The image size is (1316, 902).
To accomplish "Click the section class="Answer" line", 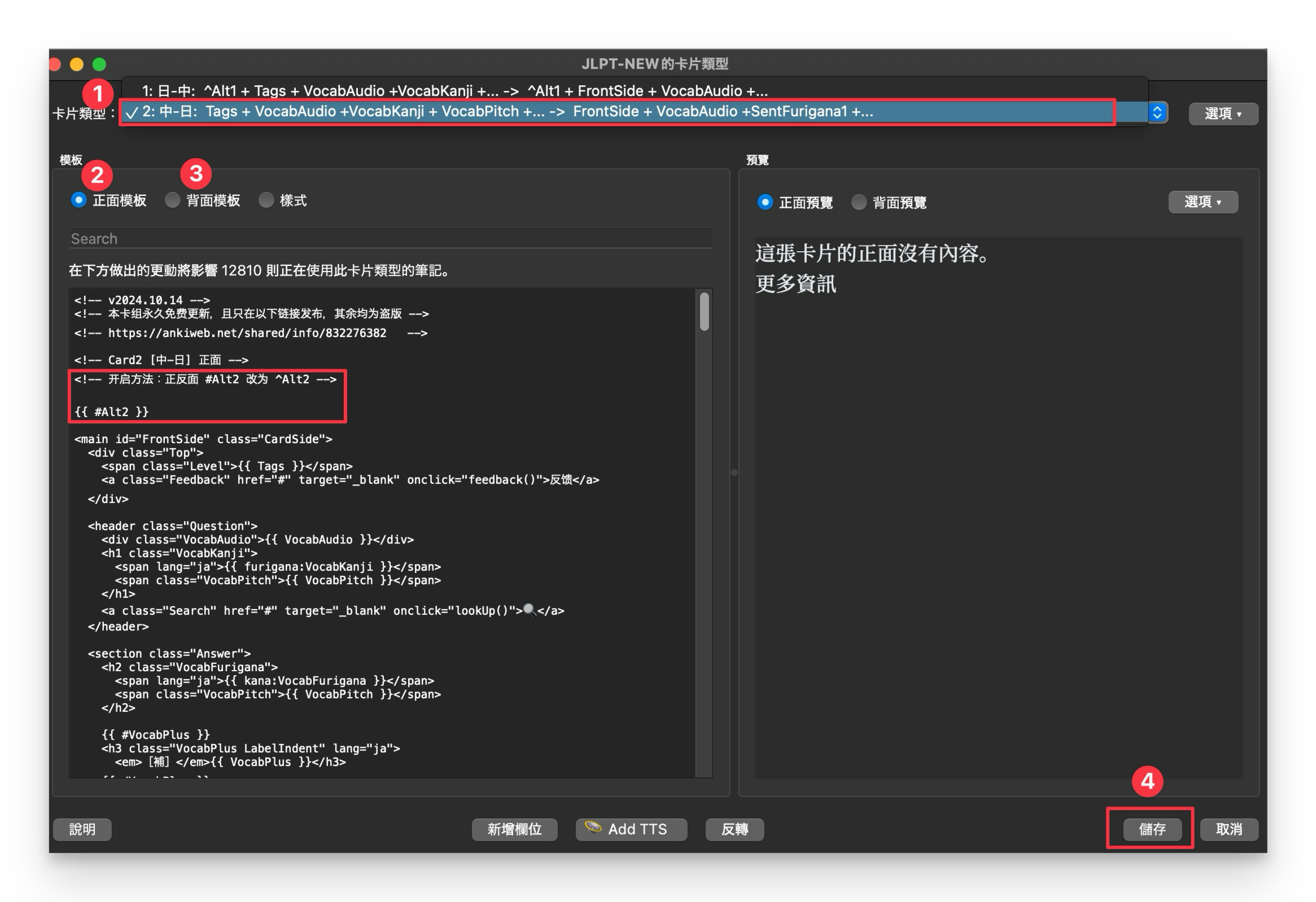I will (169, 653).
